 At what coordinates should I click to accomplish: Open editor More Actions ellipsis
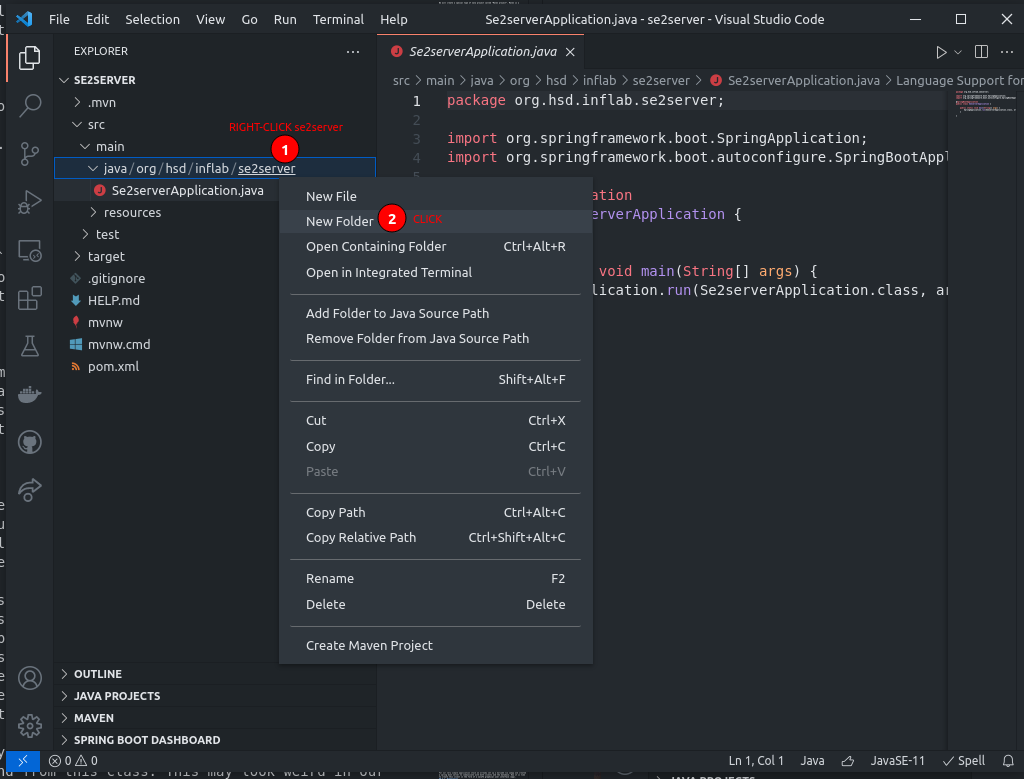pyautogui.click(x=1006, y=52)
